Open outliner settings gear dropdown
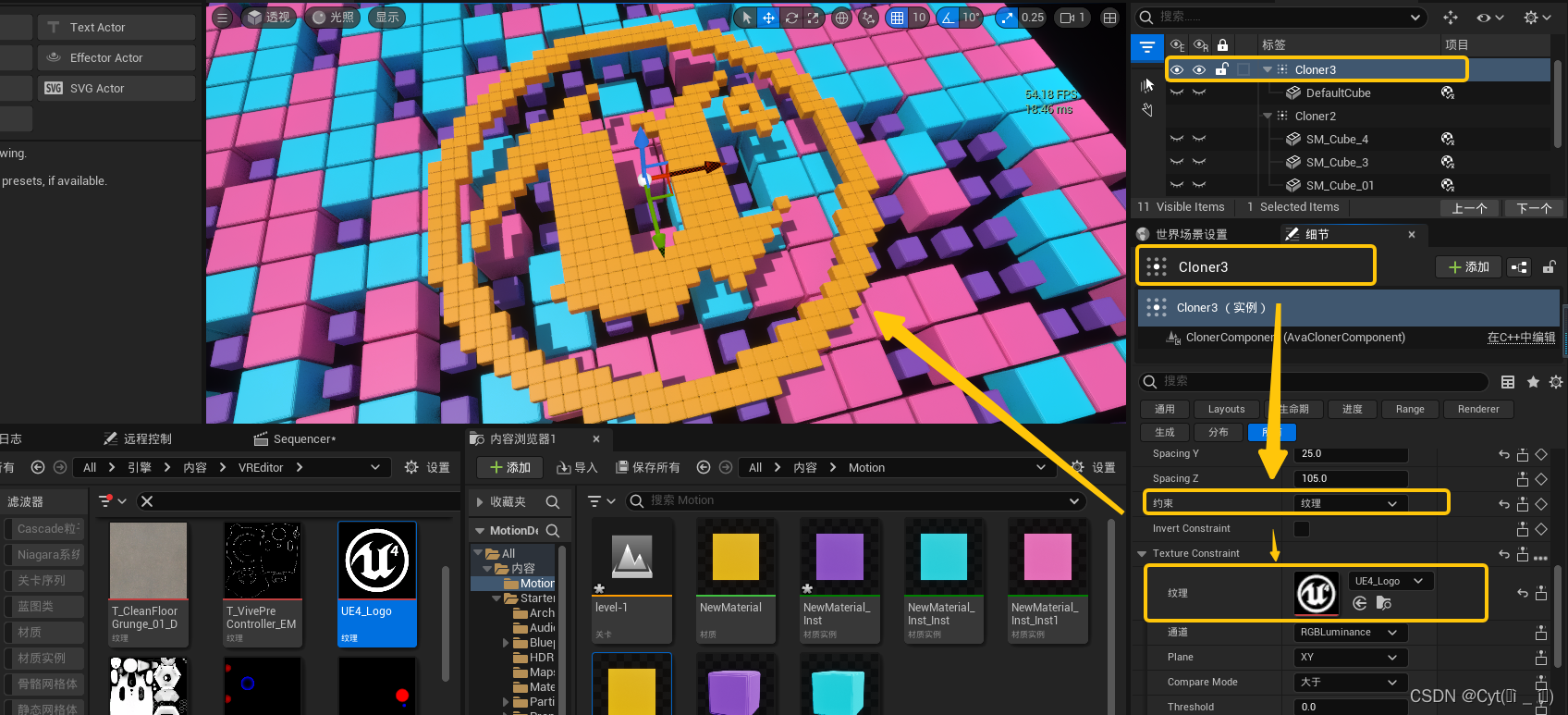This screenshot has width=1568, height=715. click(x=1537, y=18)
